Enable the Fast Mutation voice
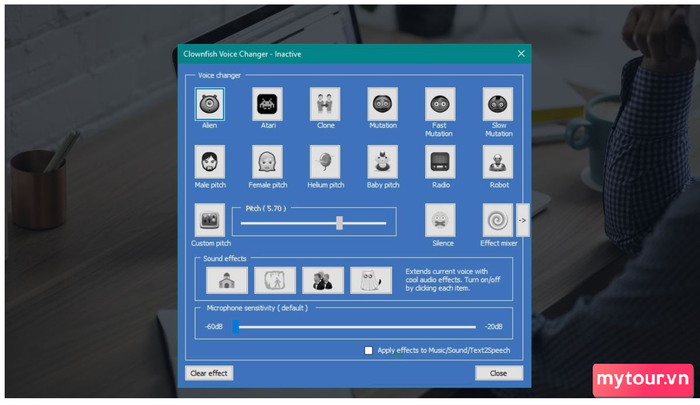 coord(440,104)
